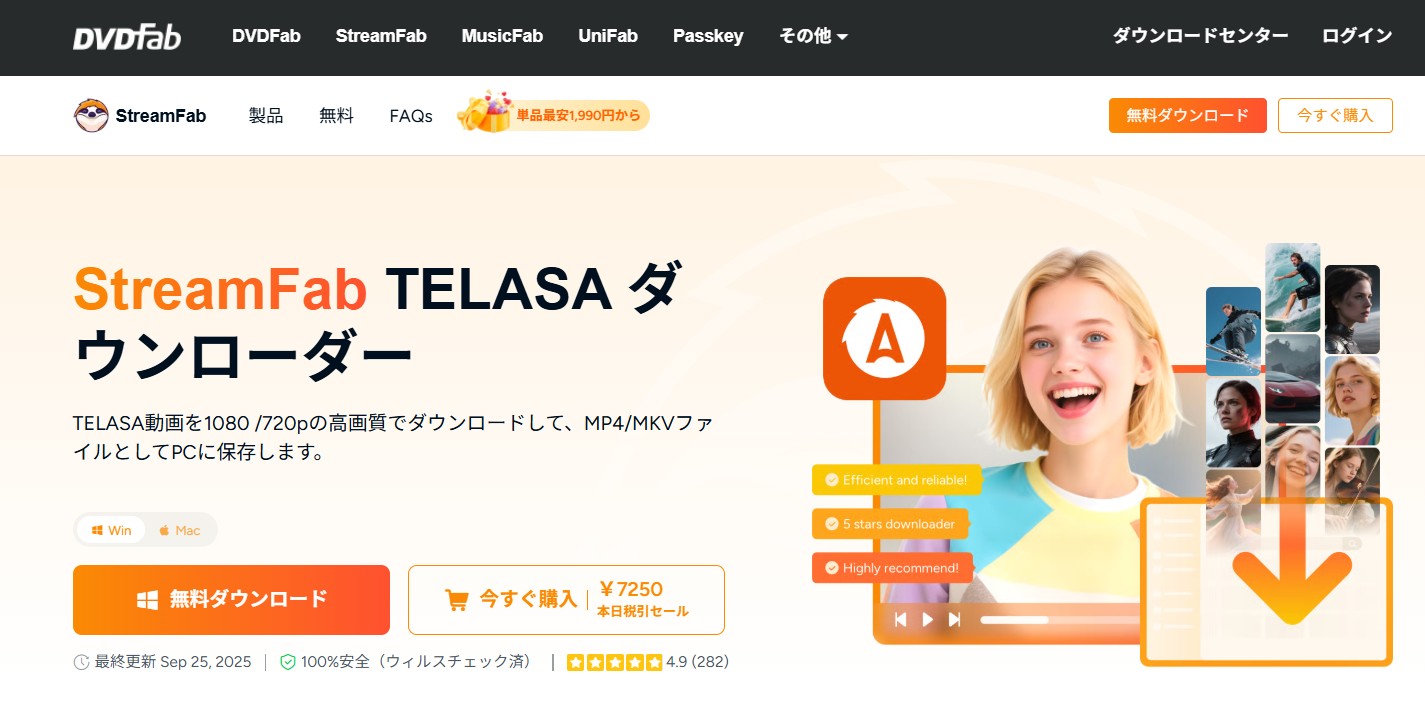The width and height of the screenshot is (1425, 719).
Task: Click the DVDFab logo in header
Action: [127, 37]
